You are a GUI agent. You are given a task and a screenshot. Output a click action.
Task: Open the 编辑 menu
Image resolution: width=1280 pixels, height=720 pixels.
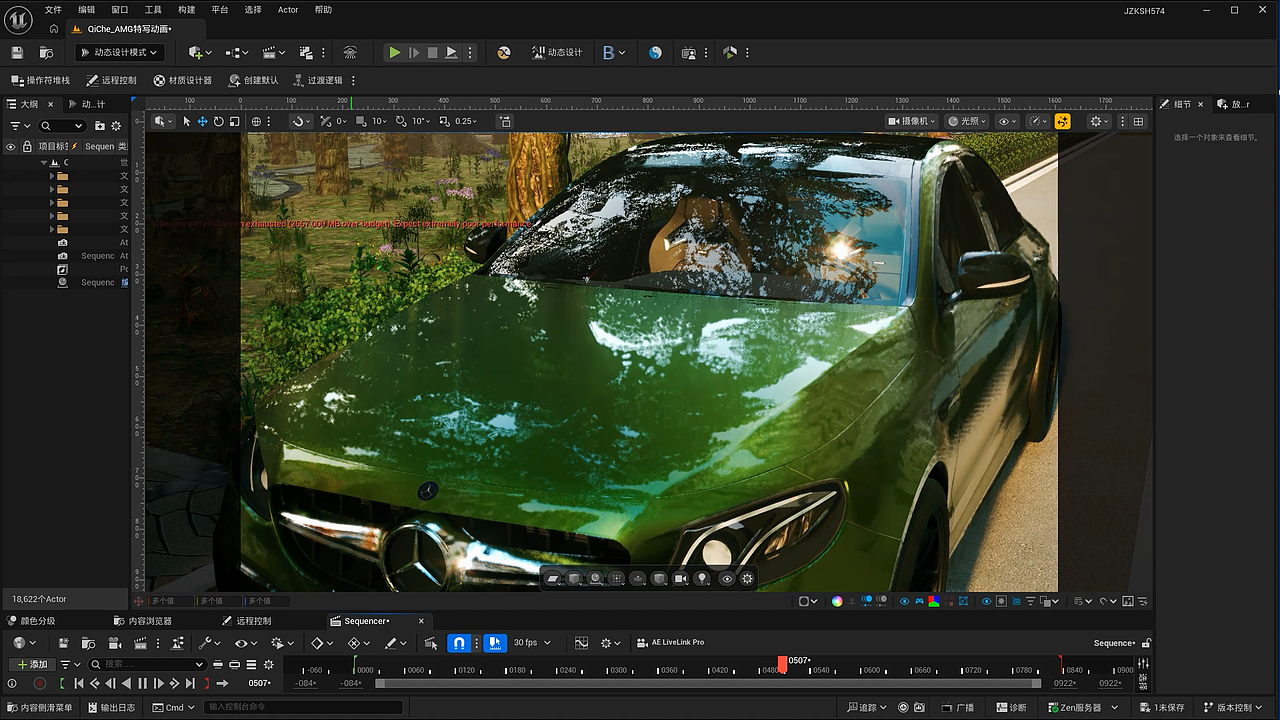point(87,10)
